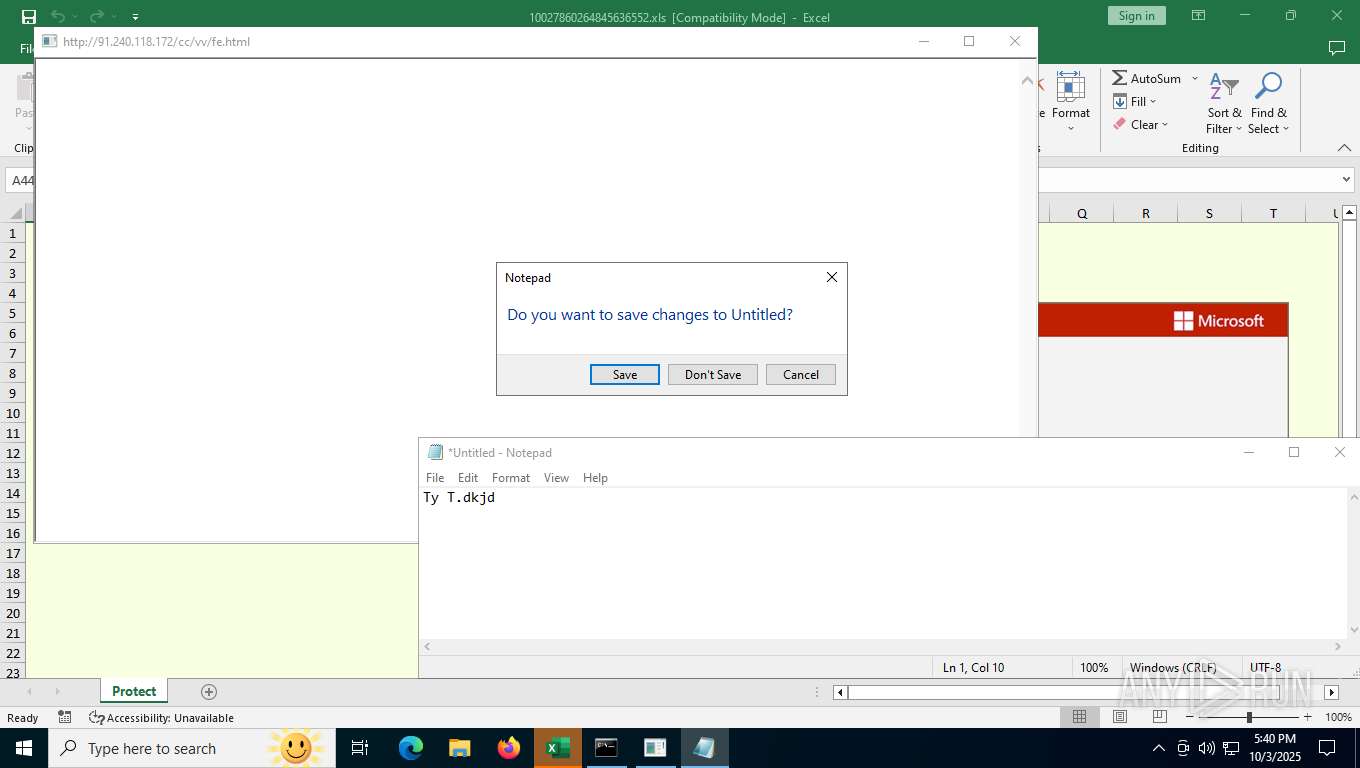
Task: Select row header 20
Action: (x=13, y=613)
